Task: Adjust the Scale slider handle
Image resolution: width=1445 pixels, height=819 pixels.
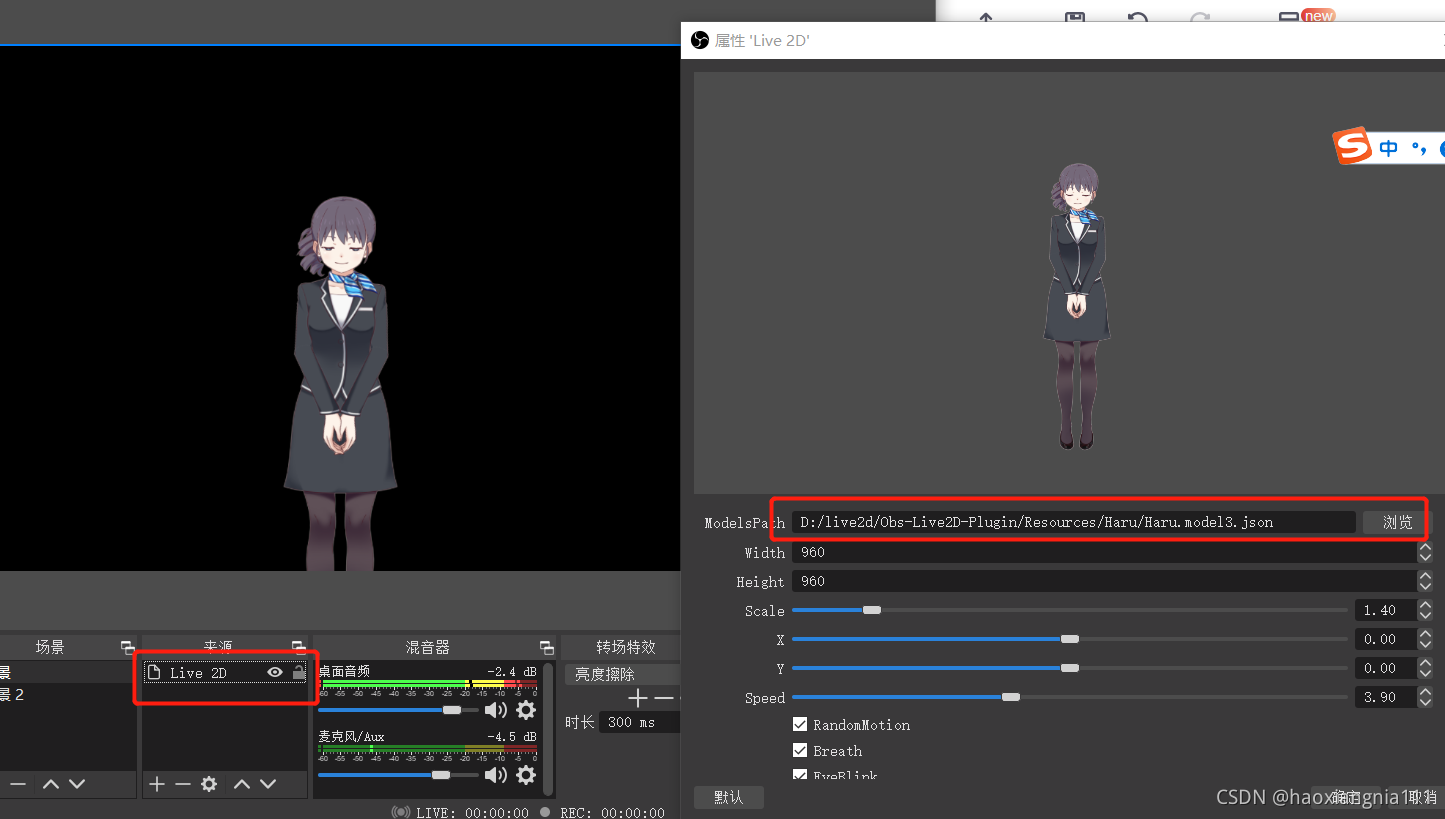Action: 872,610
